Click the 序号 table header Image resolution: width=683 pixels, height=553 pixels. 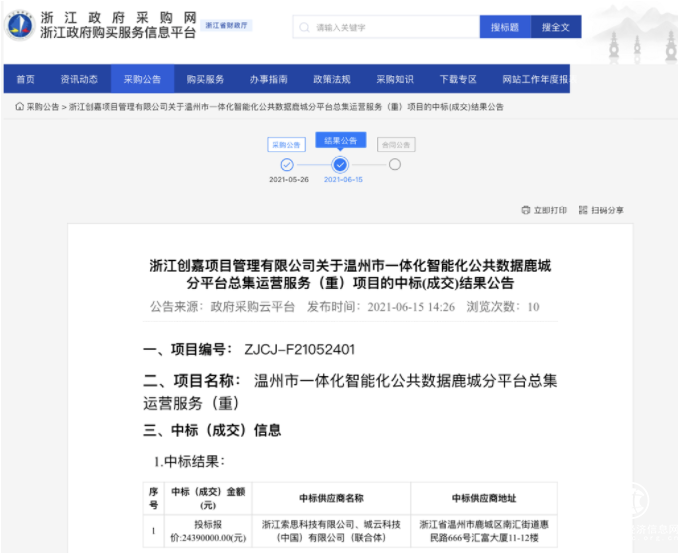[x=153, y=498]
